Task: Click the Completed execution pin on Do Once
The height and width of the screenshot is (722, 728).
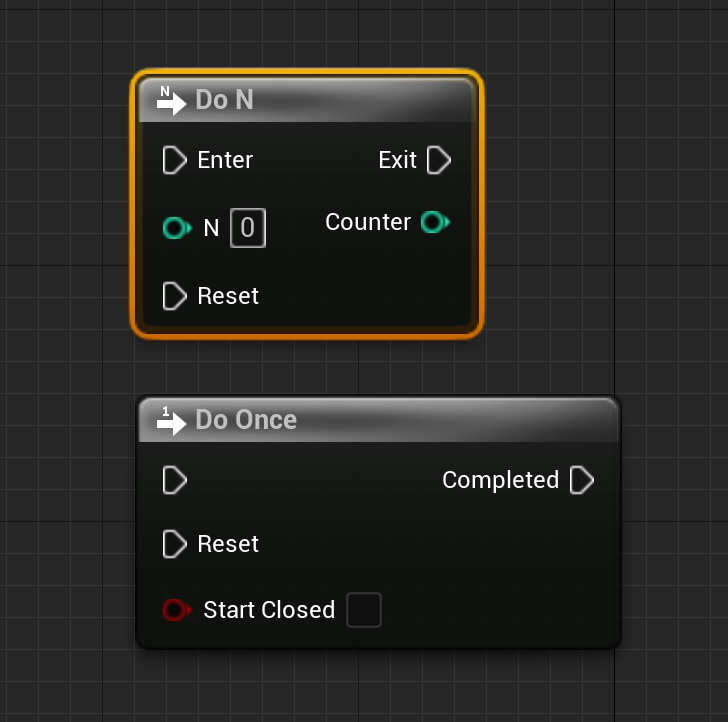Action: [x=582, y=480]
